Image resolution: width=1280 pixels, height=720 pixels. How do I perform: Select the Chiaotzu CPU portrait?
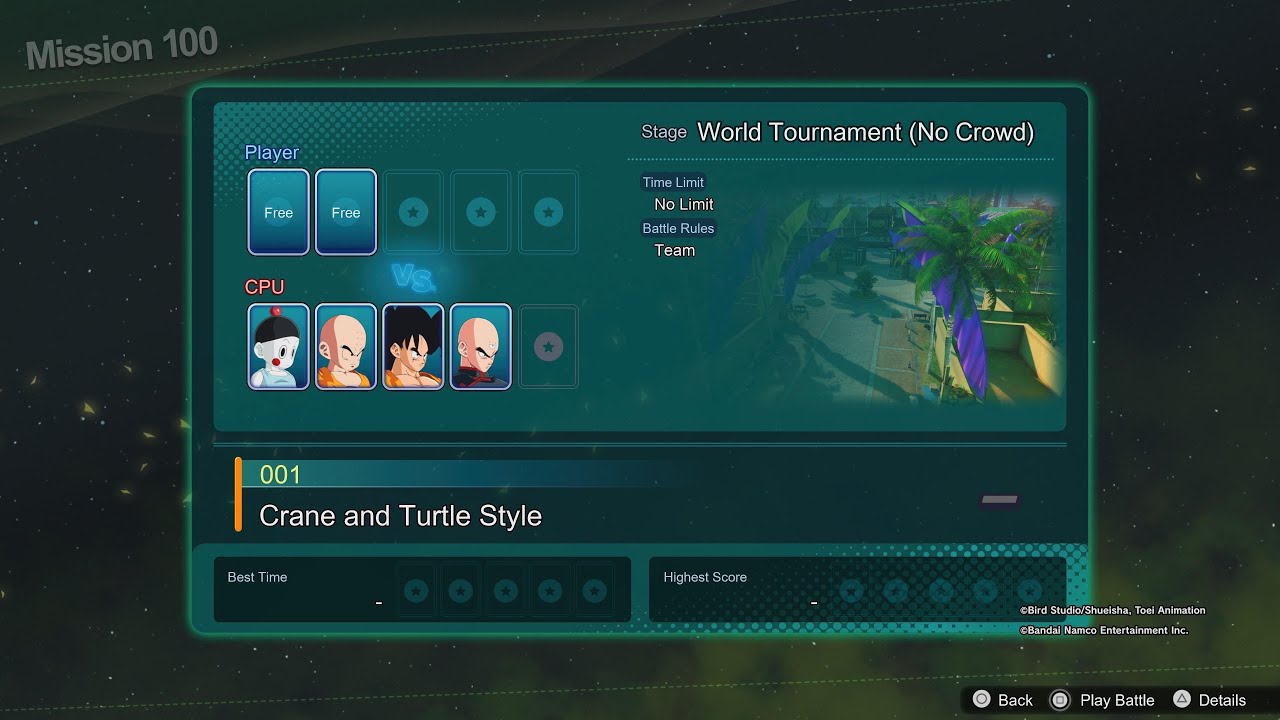click(x=279, y=347)
